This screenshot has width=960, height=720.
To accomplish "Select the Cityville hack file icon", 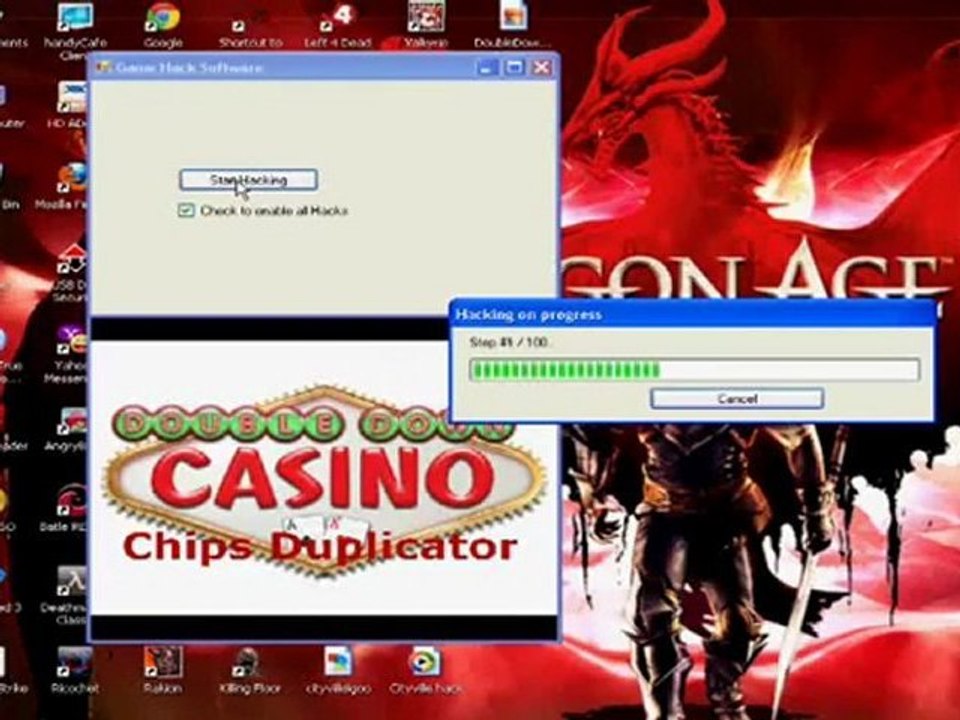I will [425, 671].
